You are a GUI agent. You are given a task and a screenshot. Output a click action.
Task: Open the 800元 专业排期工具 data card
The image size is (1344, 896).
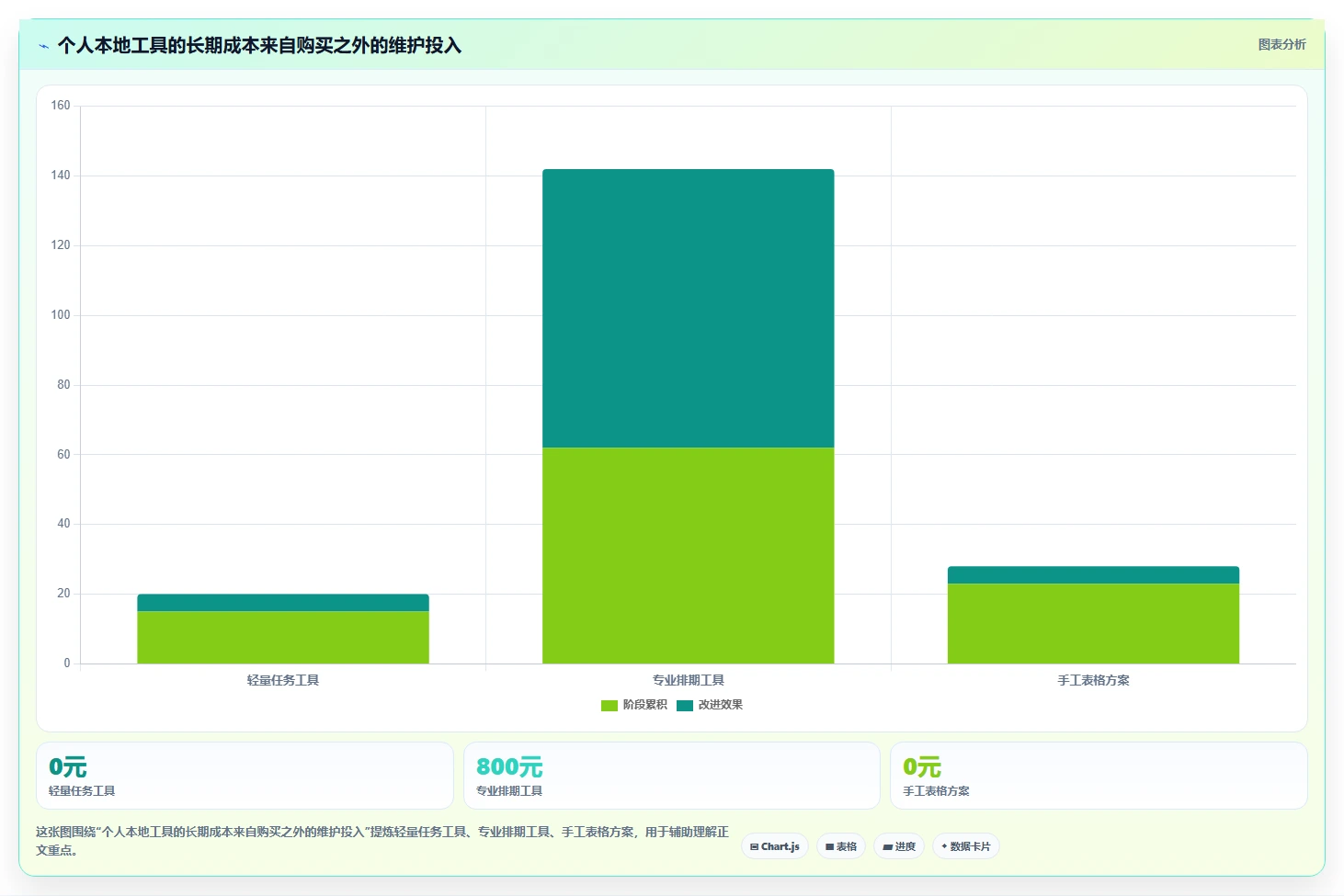672,776
